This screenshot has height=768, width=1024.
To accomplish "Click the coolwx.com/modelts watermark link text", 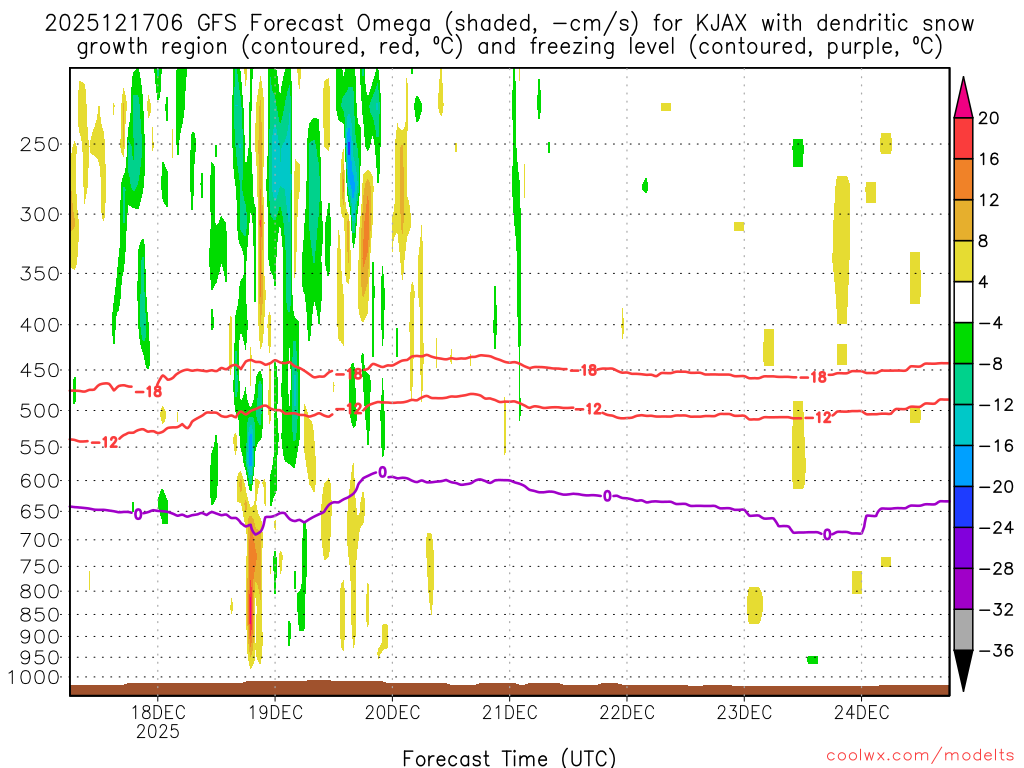I will [x=920, y=756].
